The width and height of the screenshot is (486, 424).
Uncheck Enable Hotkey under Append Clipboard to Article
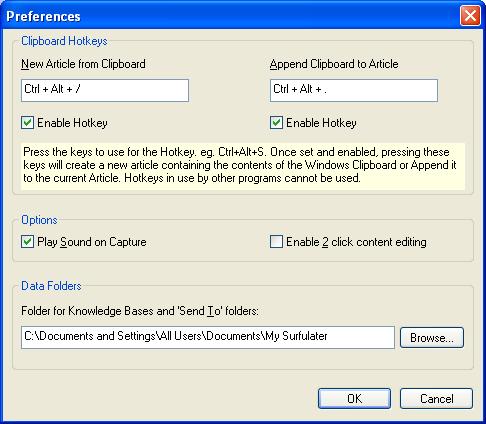click(276, 123)
